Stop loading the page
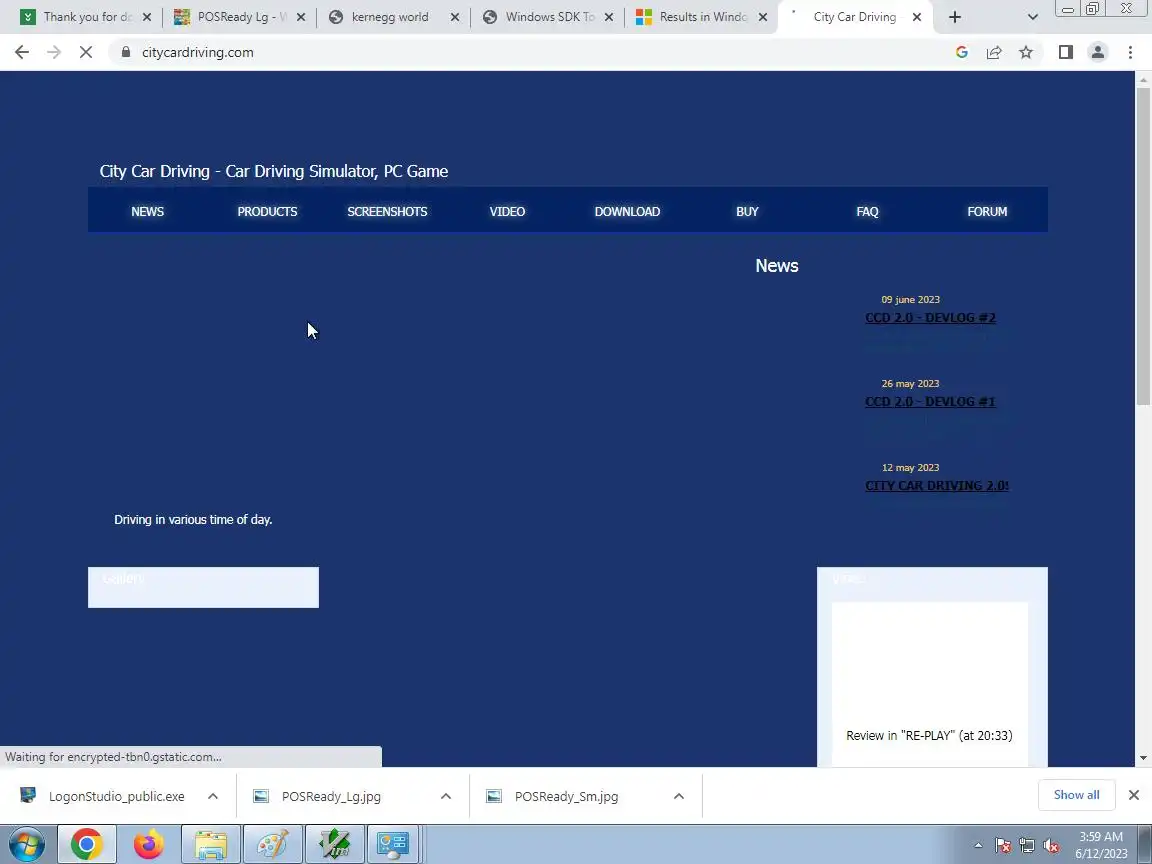Viewport: 1152px width, 864px height. click(86, 52)
